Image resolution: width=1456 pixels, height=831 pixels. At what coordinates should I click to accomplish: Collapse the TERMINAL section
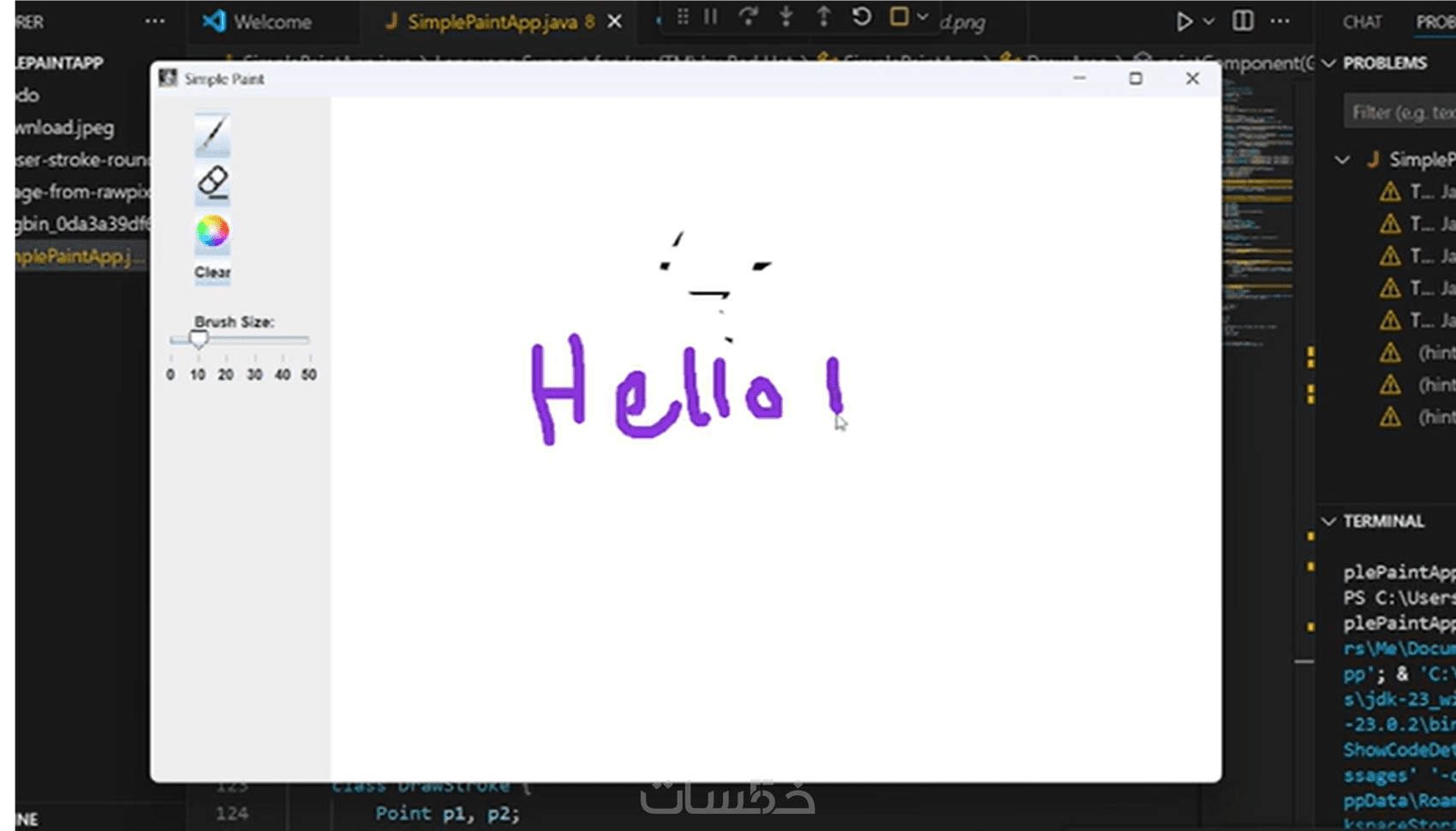[1329, 522]
